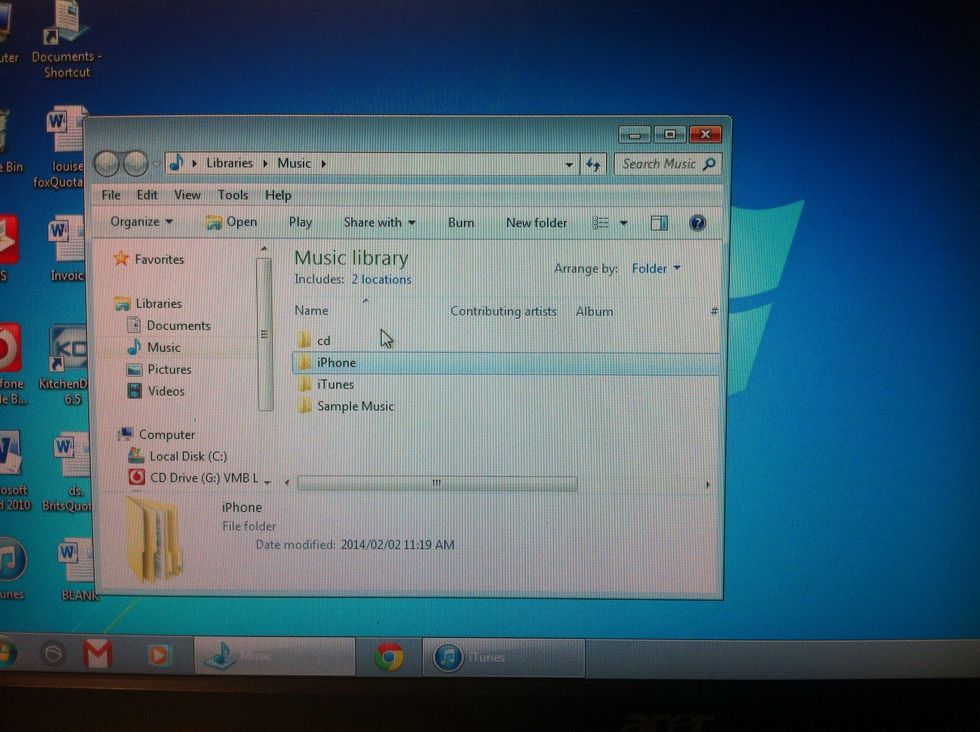Open the 2 locations link
Screen dimensions: 980x732
pos(381,279)
